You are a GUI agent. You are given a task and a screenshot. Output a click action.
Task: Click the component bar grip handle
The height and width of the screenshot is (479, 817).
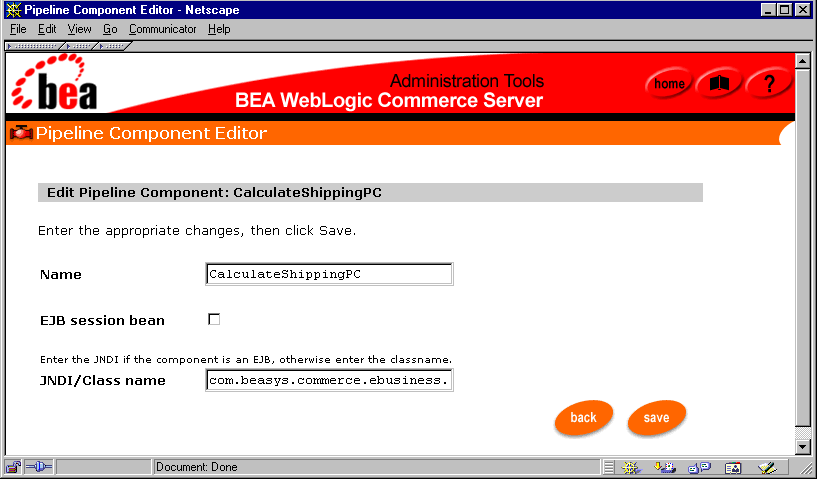pos(609,468)
